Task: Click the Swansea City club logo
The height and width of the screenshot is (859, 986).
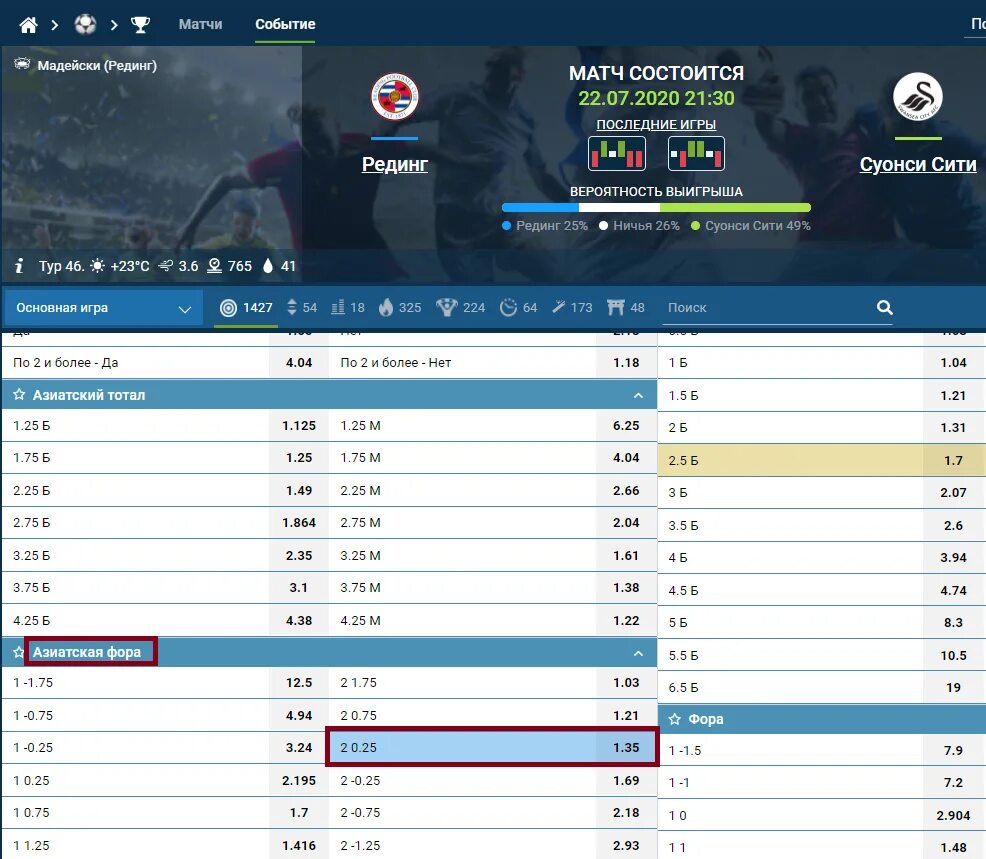Action: pos(917,97)
